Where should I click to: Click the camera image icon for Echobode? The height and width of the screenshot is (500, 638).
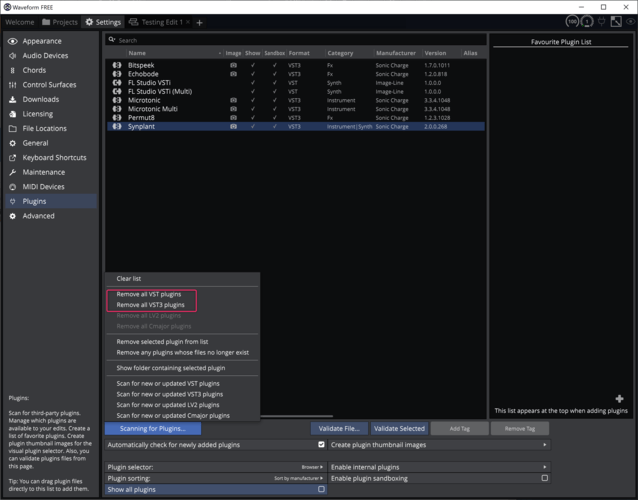coord(233,74)
